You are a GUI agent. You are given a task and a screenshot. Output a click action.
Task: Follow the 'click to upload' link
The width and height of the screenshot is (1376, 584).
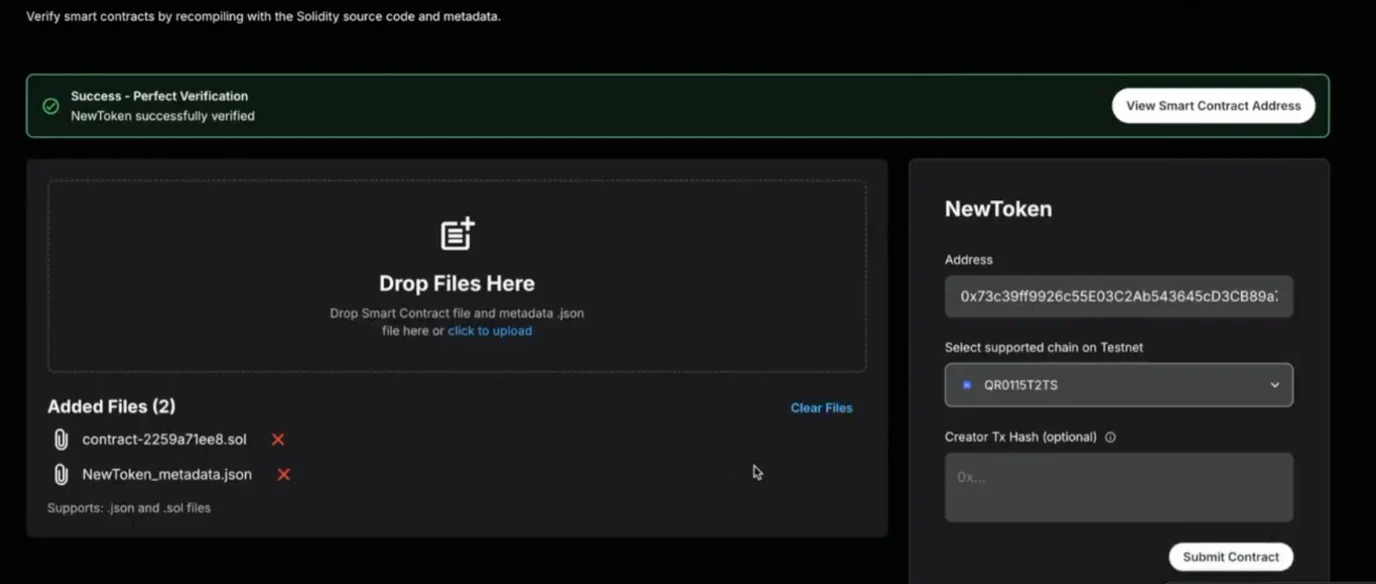click(490, 331)
